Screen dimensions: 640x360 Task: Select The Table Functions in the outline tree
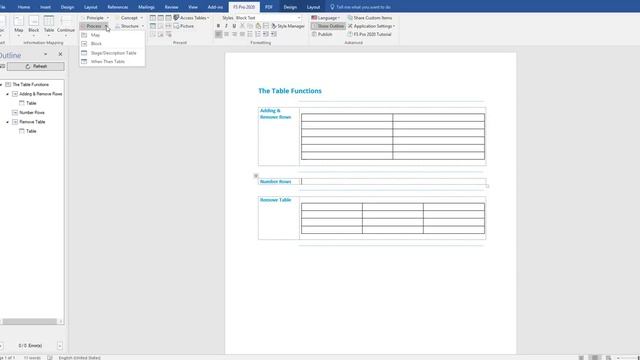pos(31,84)
